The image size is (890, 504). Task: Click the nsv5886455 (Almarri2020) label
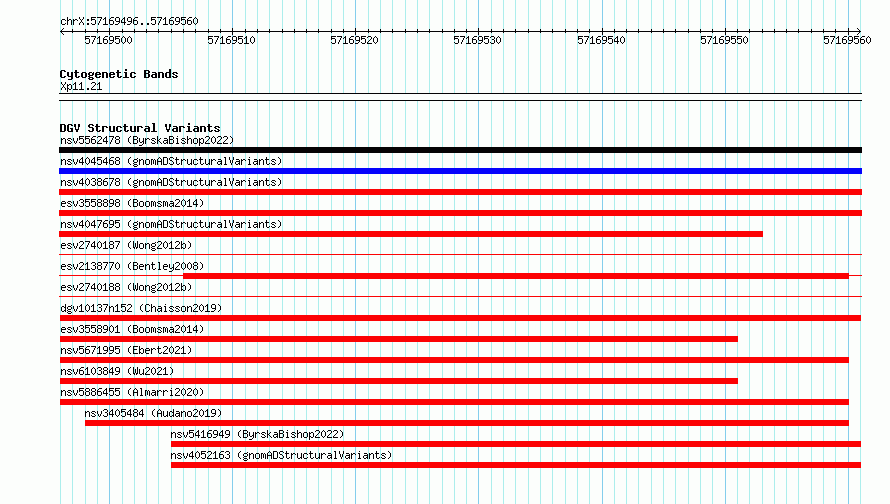coord(132,392)
